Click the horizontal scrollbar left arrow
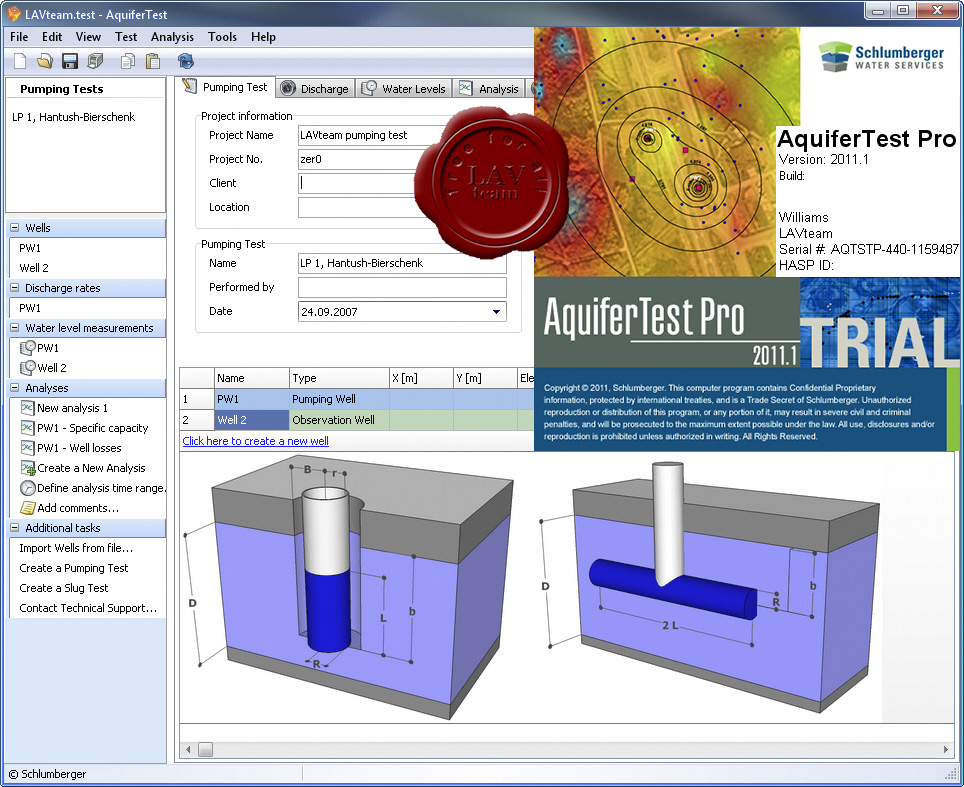 coord(188,749)
